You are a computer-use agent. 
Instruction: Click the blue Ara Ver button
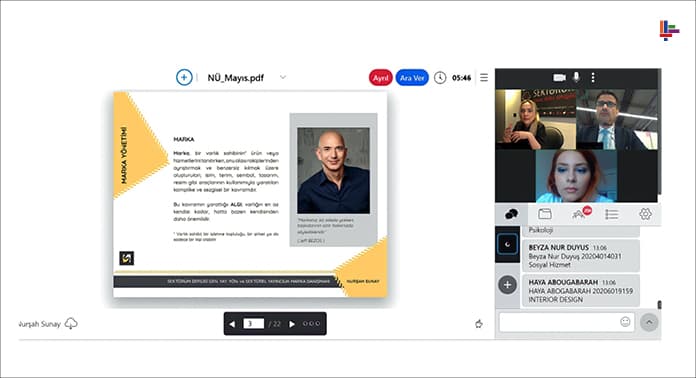412,78
